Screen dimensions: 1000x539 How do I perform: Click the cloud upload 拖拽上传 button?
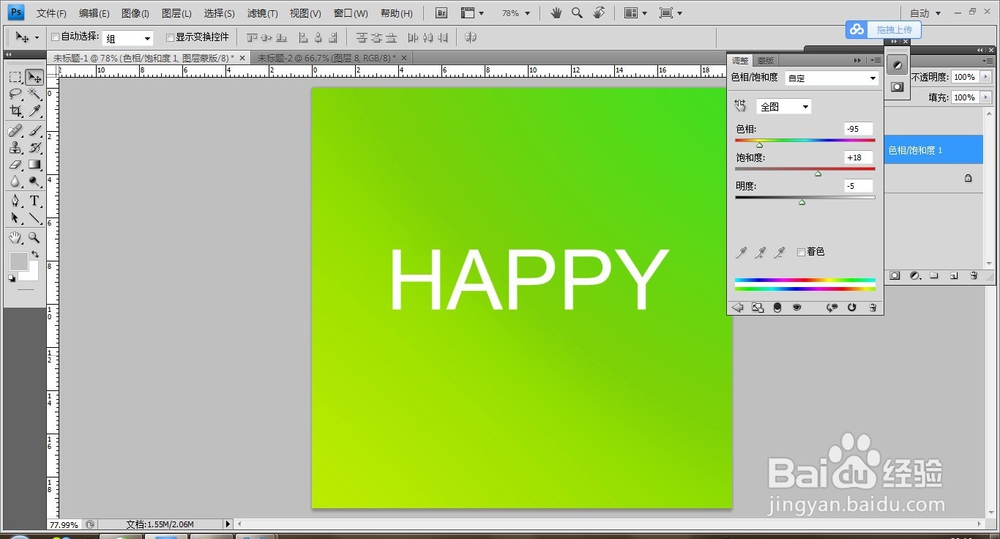[883, 29]
